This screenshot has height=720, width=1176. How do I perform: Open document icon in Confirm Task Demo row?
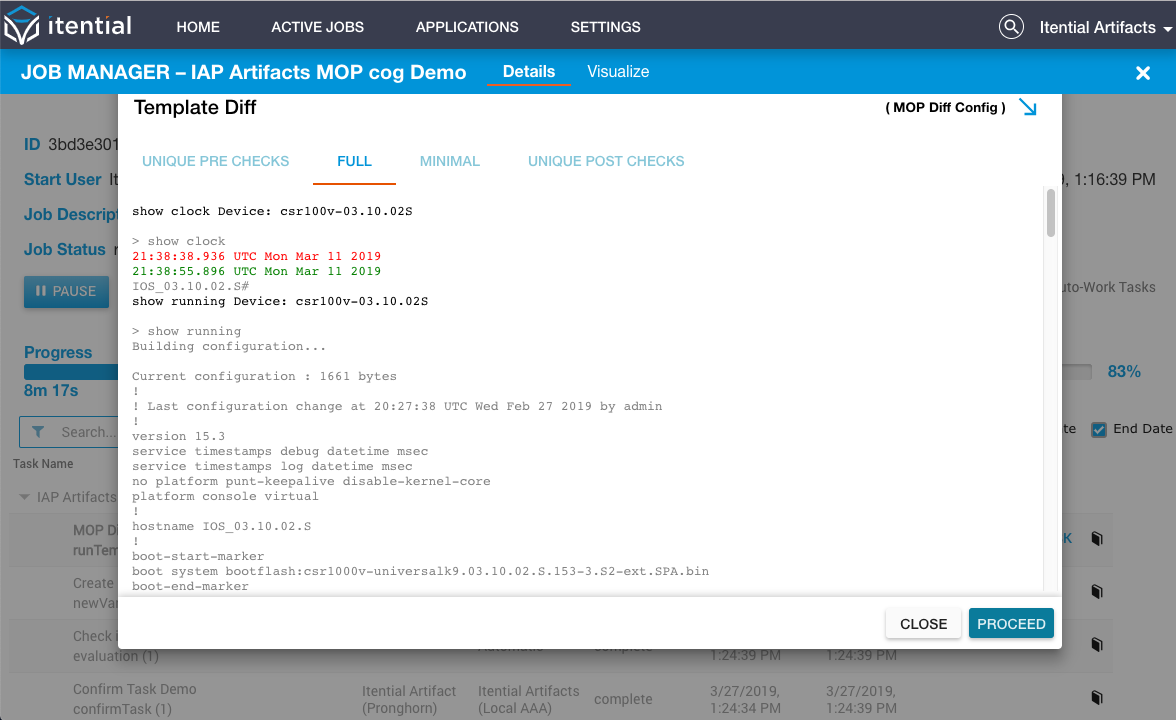tap(1096, 698)
